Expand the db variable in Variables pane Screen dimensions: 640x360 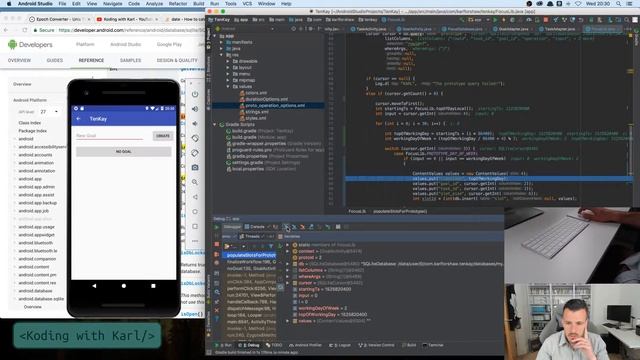pyautogui.click(x=288, y=264)
